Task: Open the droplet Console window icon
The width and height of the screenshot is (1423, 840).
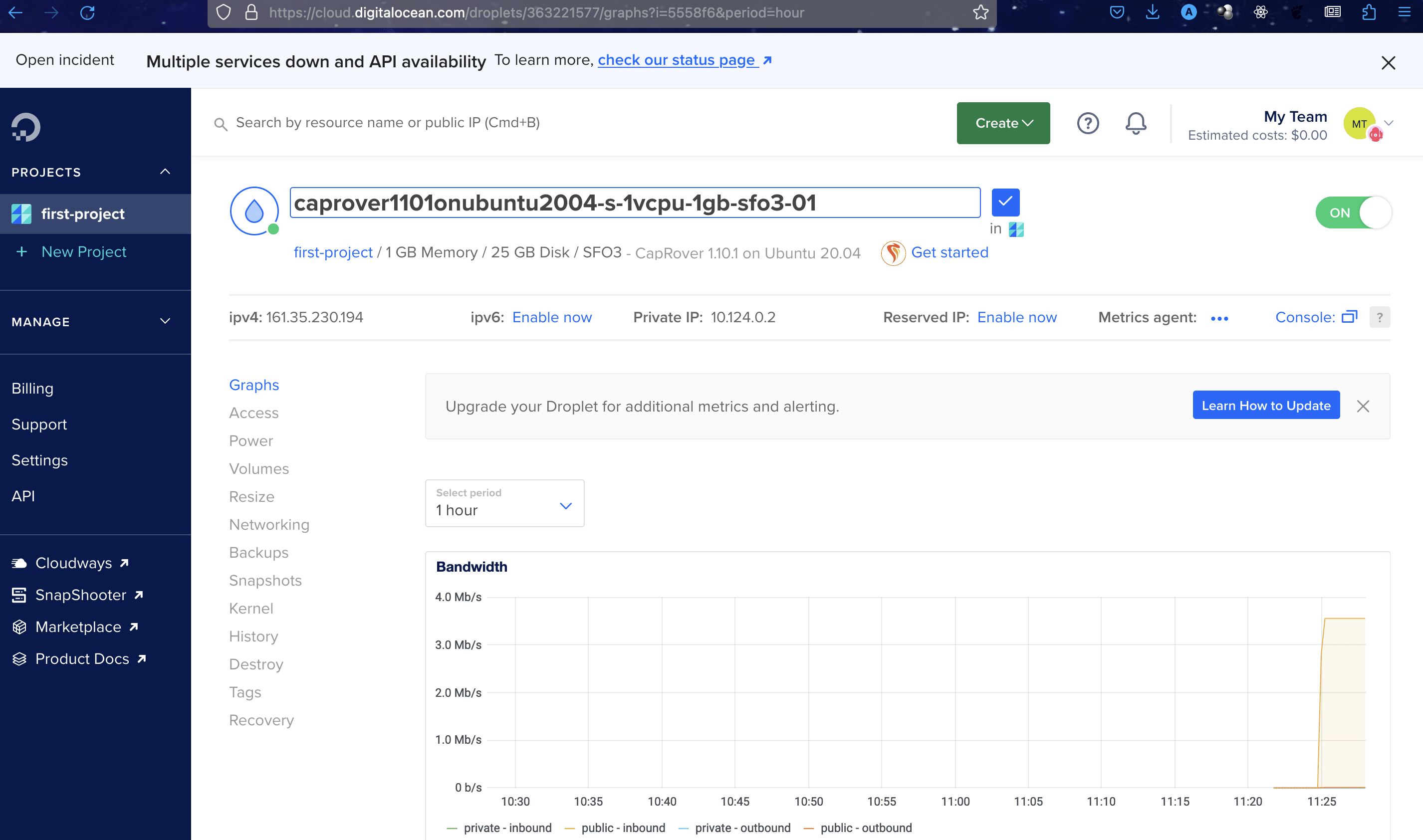Action: click(x=1350, y=317)
